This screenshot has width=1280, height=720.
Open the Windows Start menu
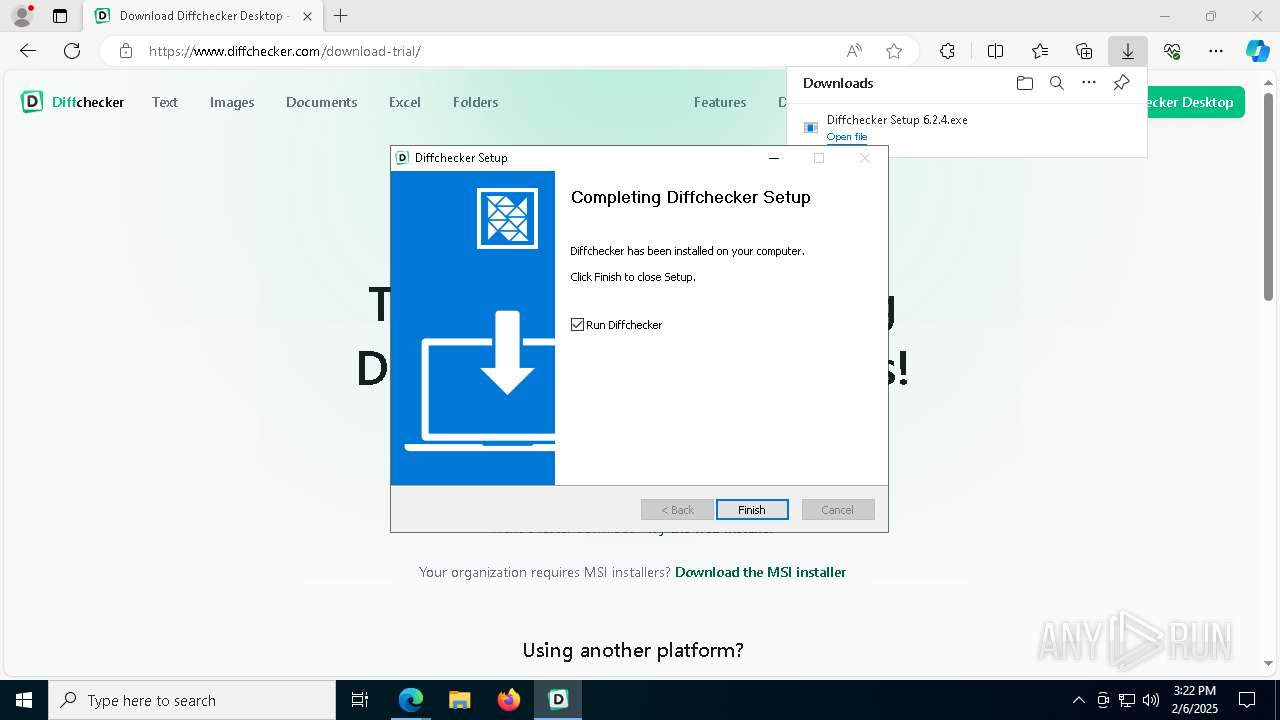24,700
